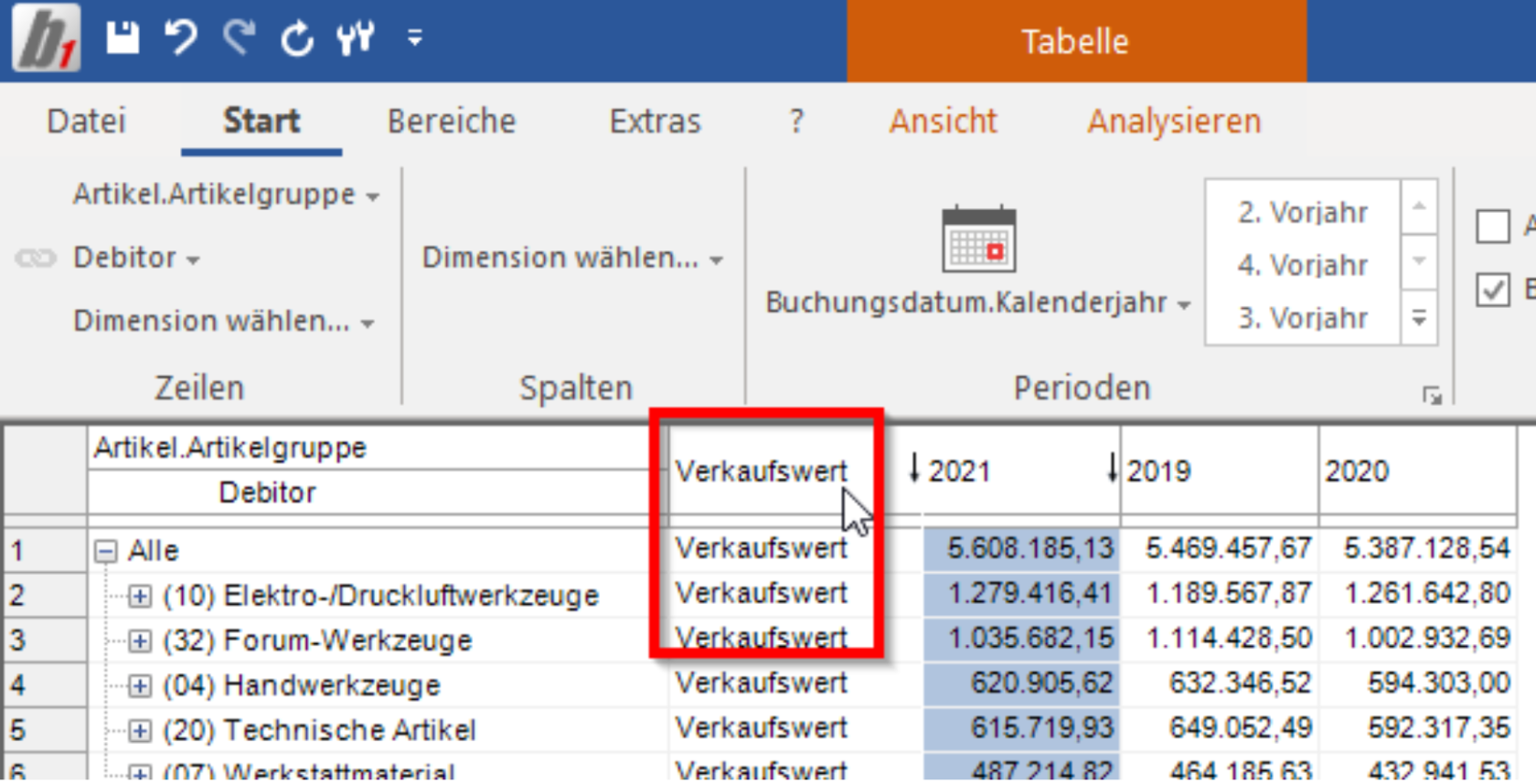
Task: Move up in the Vorjahr gallery
Action: 1419,206
